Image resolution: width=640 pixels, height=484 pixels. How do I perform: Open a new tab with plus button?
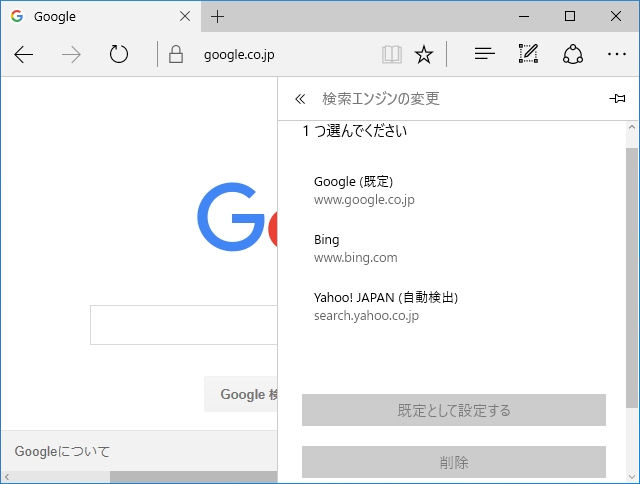click(x=217, y=16)
